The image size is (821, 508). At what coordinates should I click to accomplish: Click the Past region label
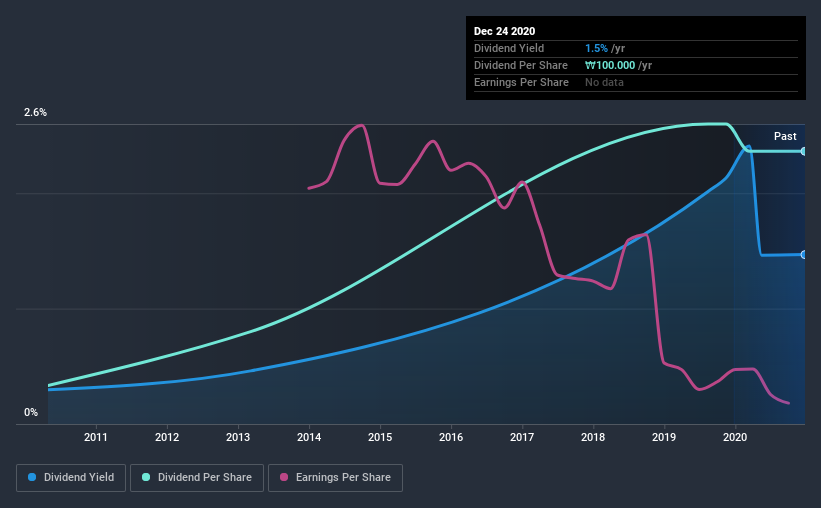tap(785, 136)
